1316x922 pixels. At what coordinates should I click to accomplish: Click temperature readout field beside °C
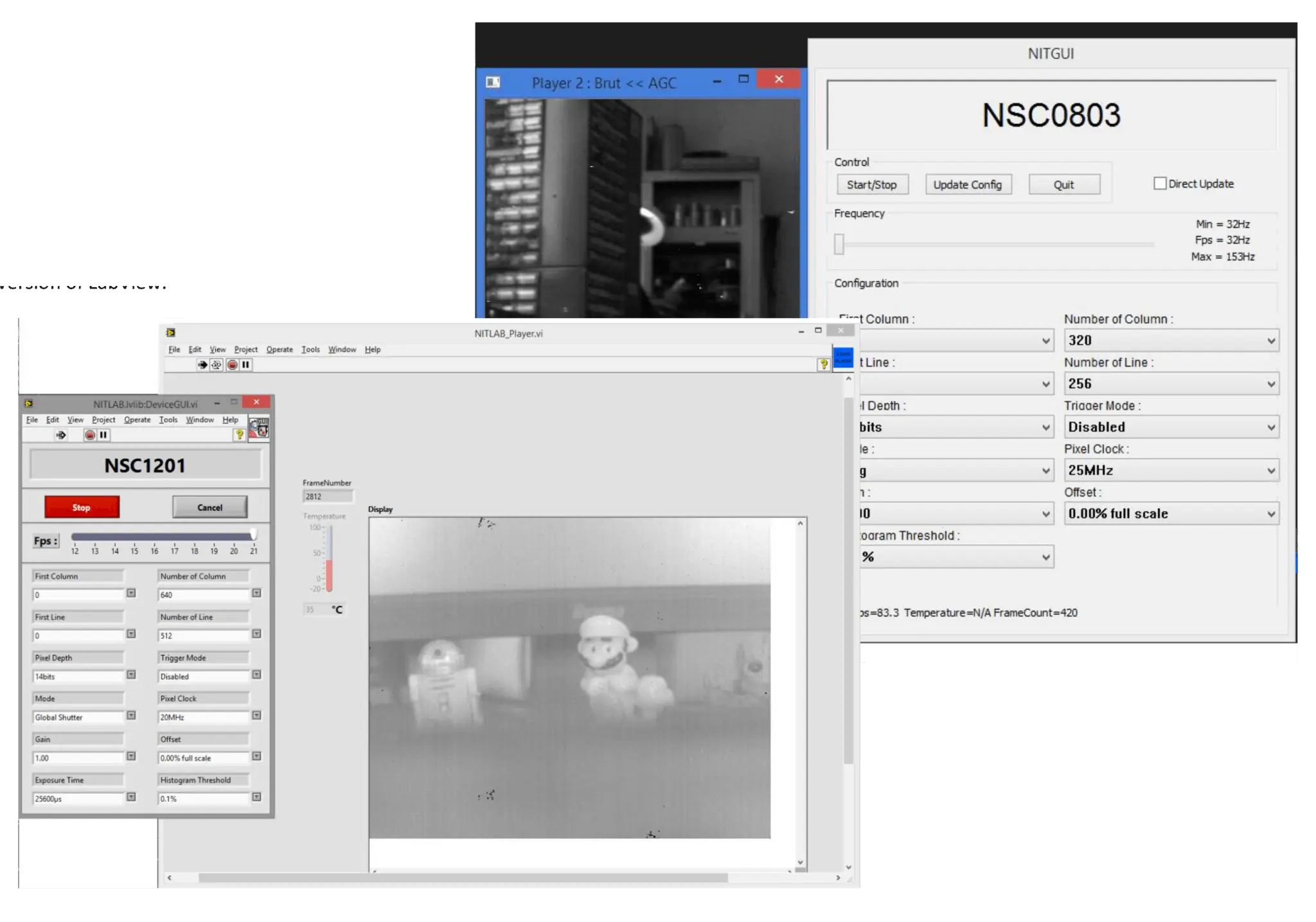[x=315, y=609]
